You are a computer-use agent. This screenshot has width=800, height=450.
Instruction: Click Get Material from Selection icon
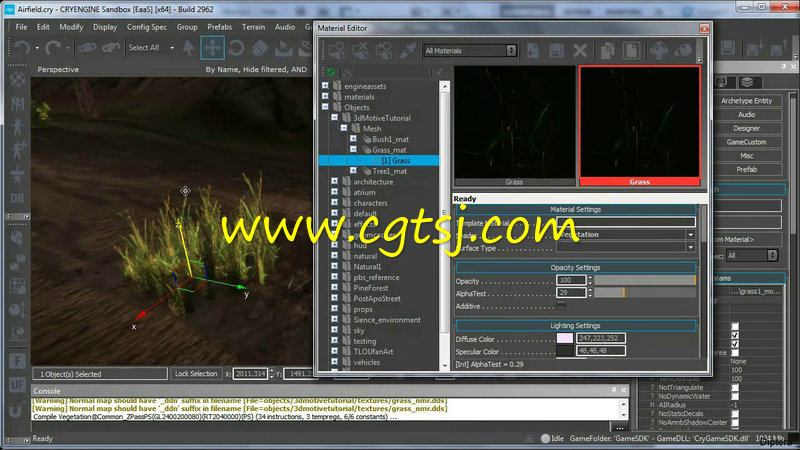[384, 51]
